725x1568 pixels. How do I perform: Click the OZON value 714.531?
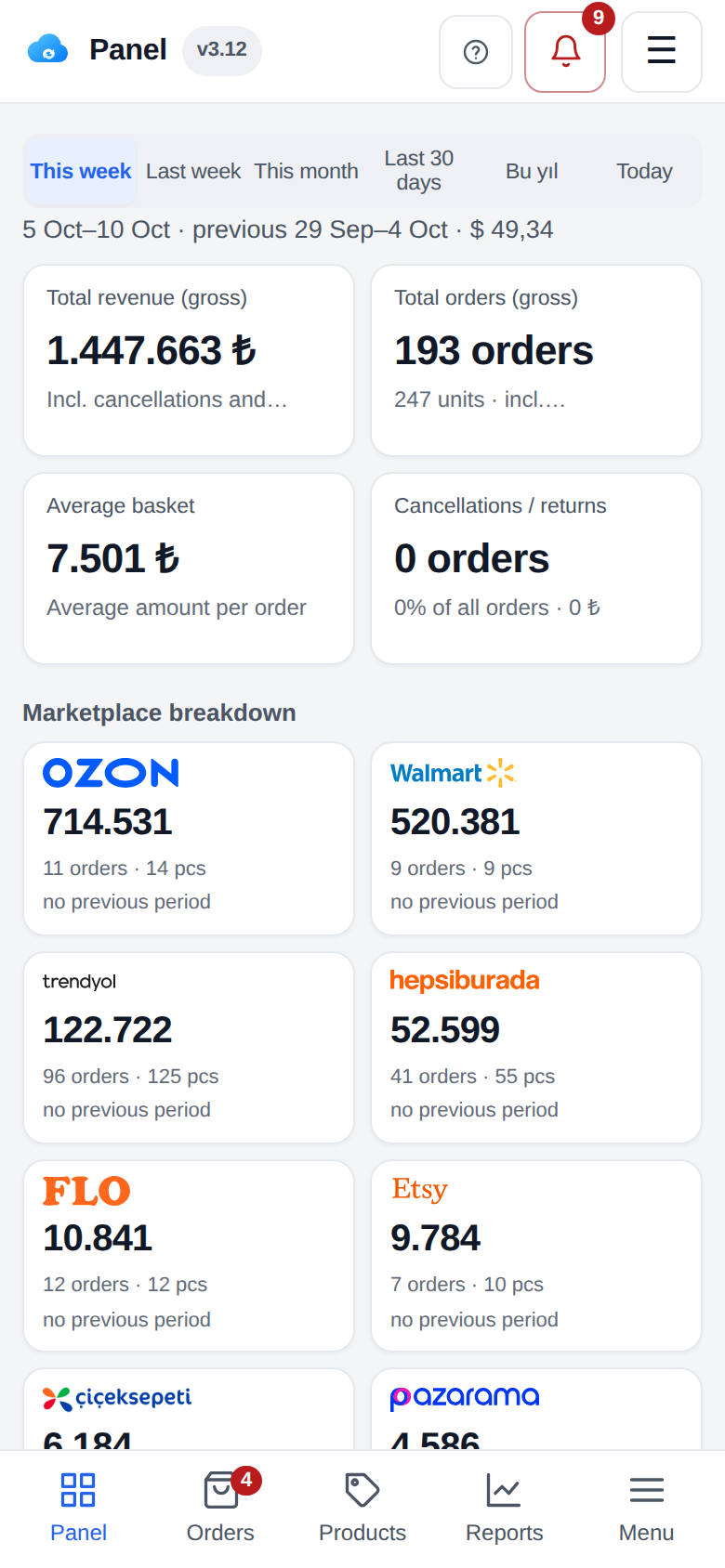point(108,822)
